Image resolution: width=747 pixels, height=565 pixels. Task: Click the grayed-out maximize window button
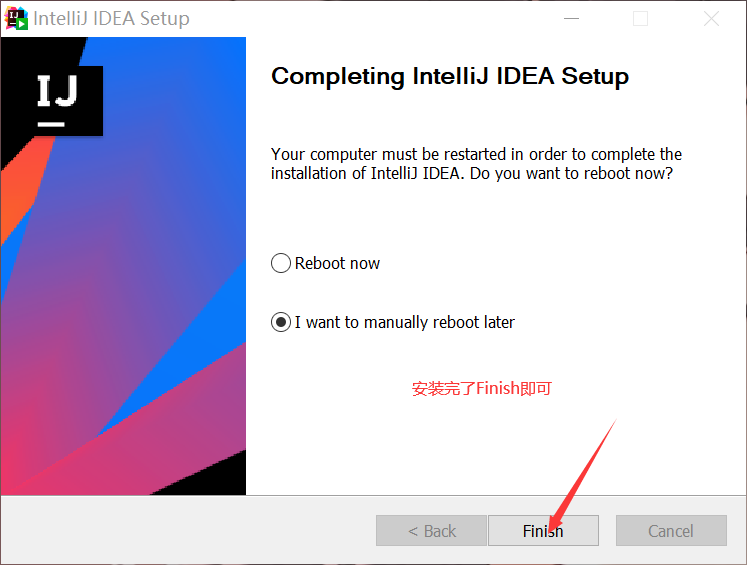pos(640,19)
